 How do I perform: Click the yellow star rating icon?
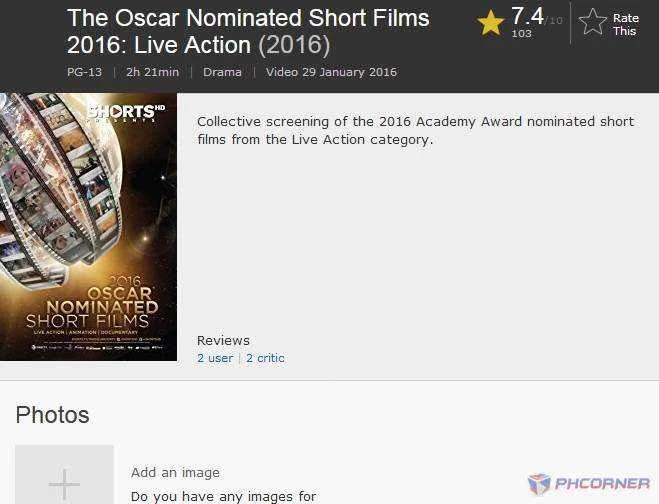pyautogui.click(x=490, y=23)
